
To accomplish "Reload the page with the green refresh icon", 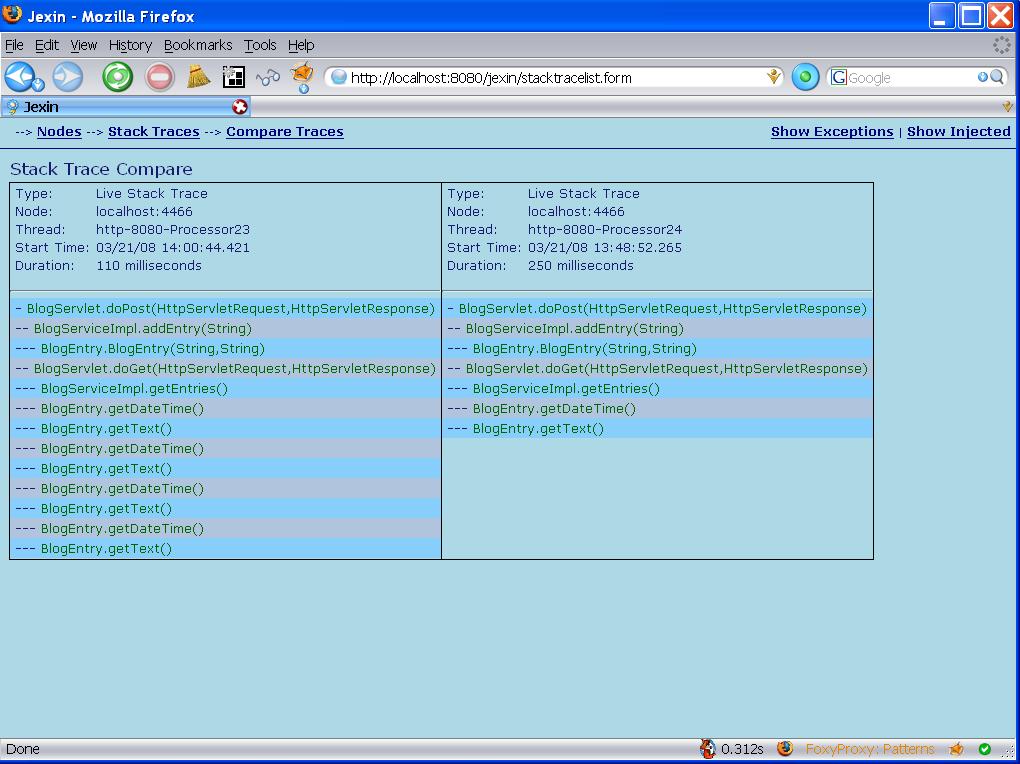I will (x=118, y=77).
